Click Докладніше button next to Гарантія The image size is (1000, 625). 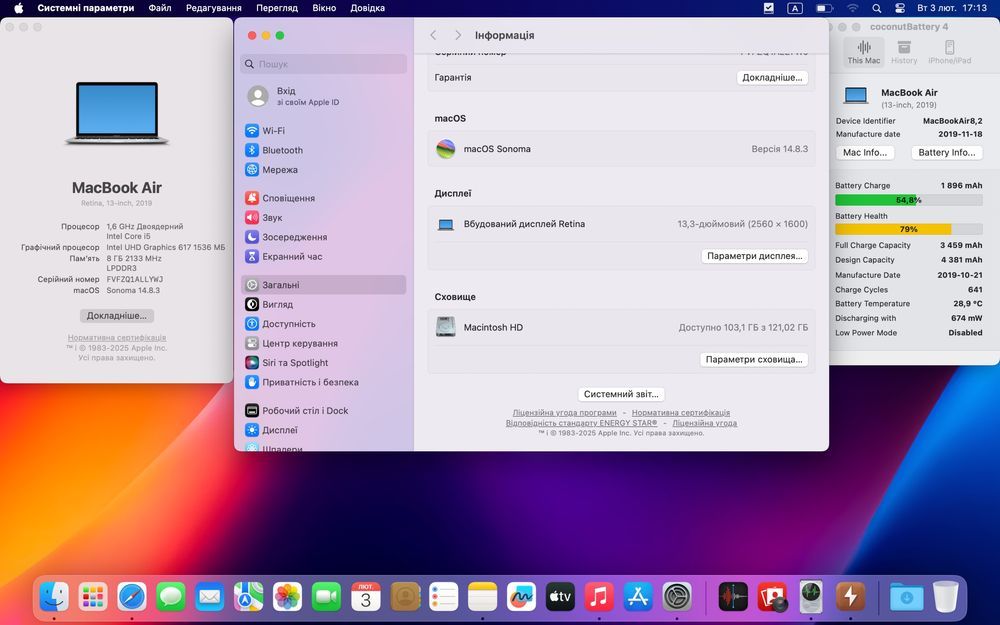772,77
